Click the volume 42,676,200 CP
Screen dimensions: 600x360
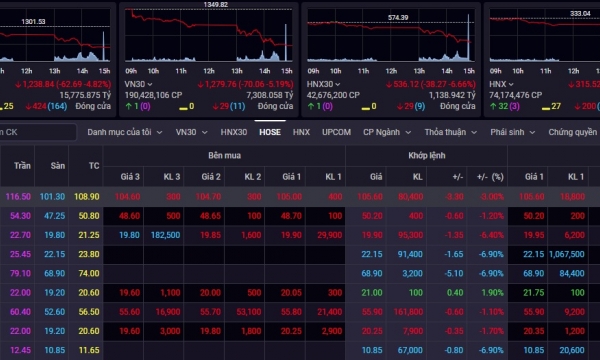click(x=333, y=95)
